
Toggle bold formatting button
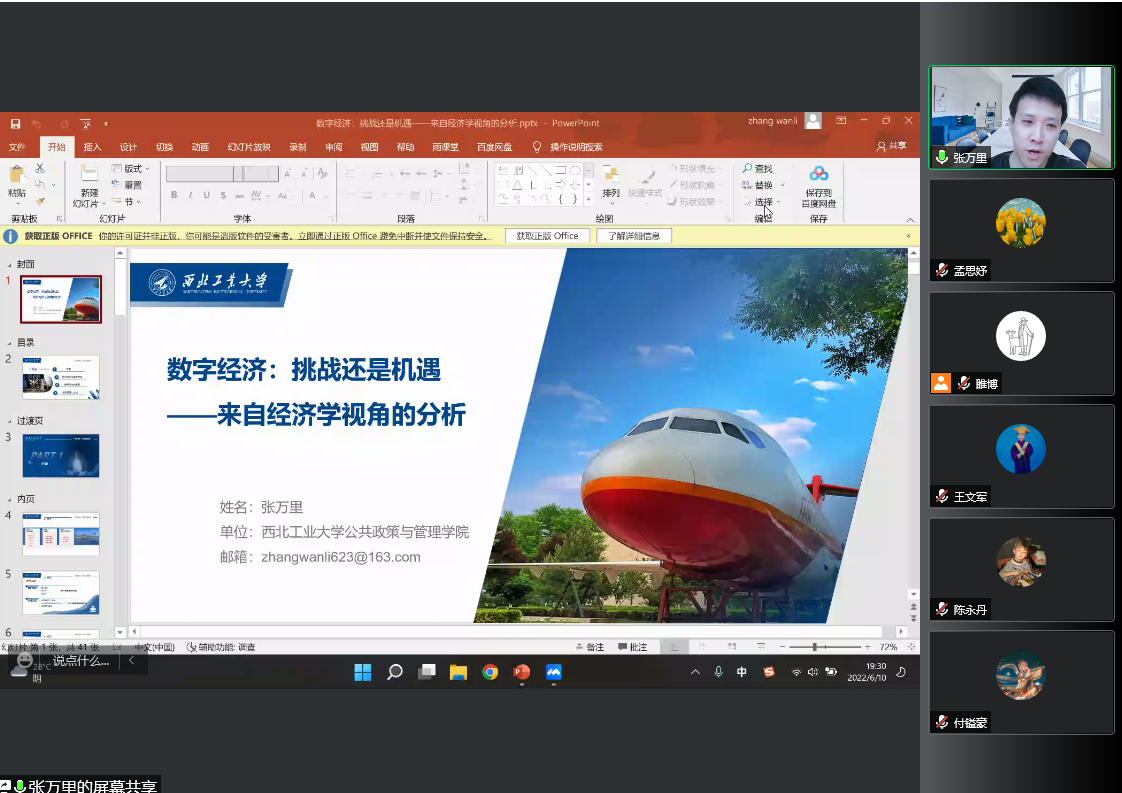(x=174, y=195)
